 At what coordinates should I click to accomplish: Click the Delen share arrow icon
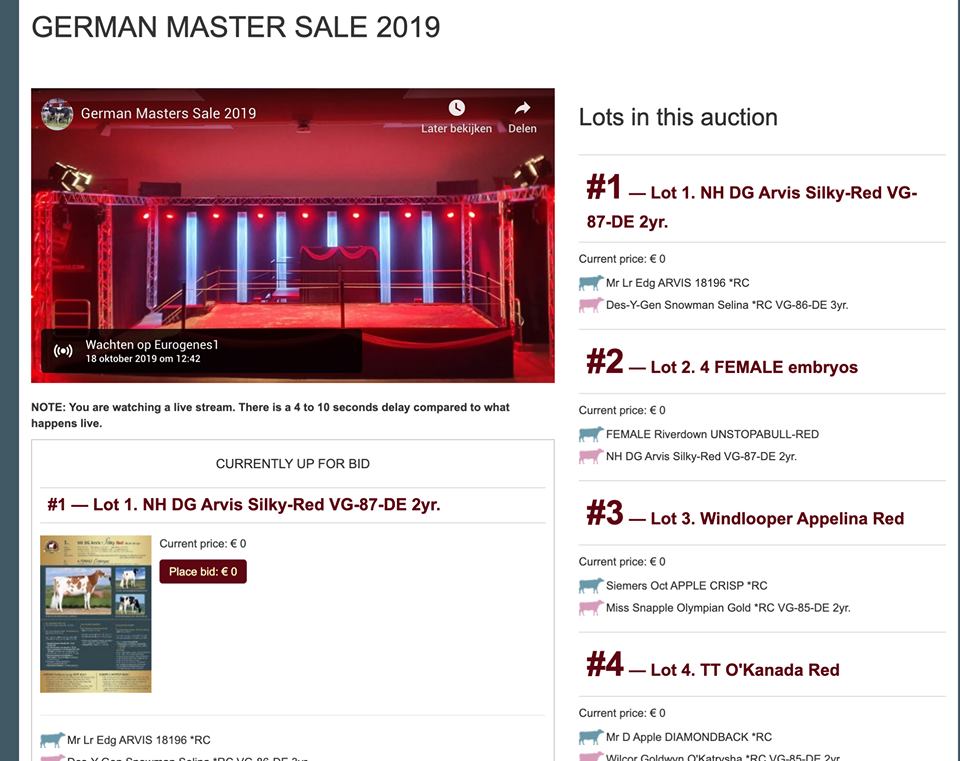pos(522,108)
